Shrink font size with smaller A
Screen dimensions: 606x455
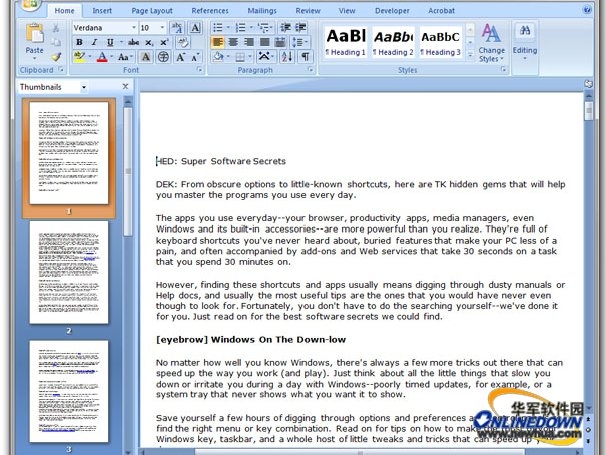click(195, 57)
